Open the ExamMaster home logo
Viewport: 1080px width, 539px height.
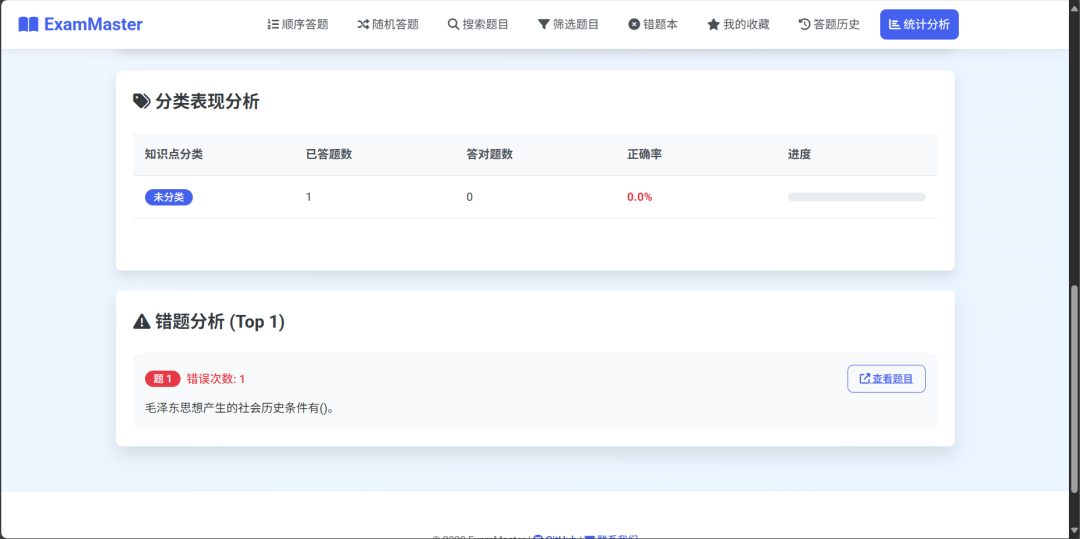[81, 25]
